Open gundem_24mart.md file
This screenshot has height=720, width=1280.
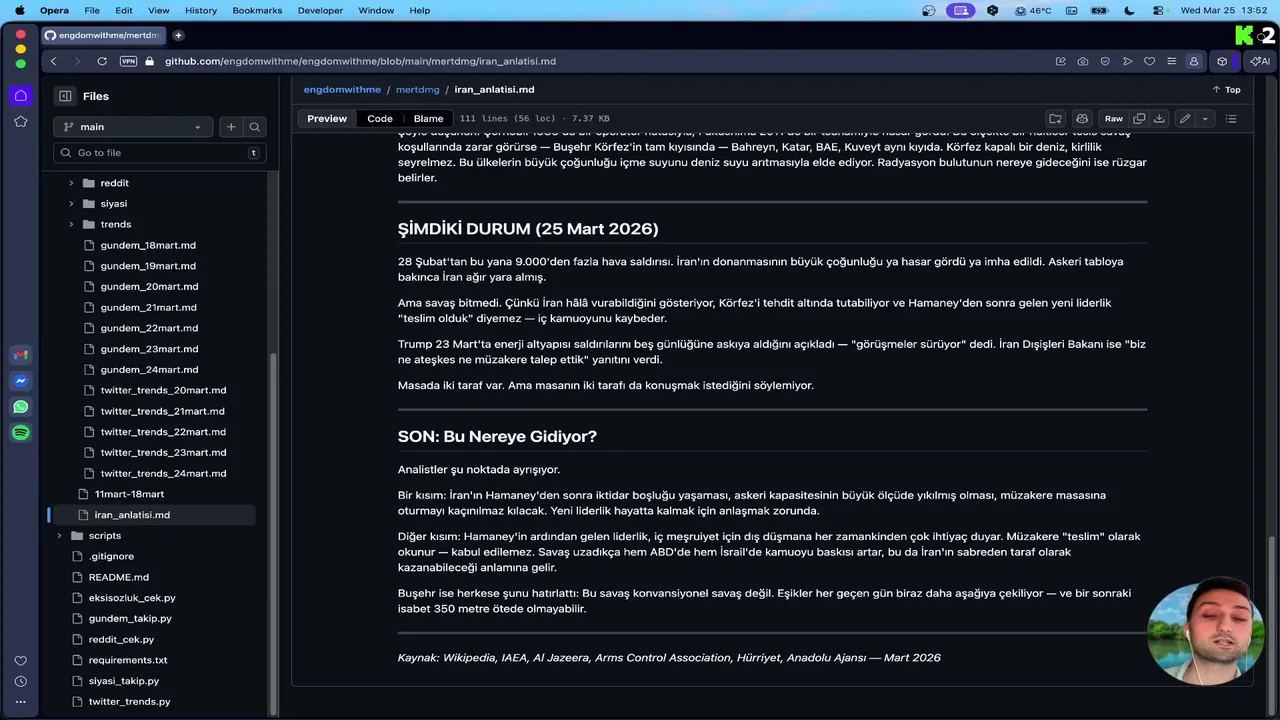tap(148, 370)
